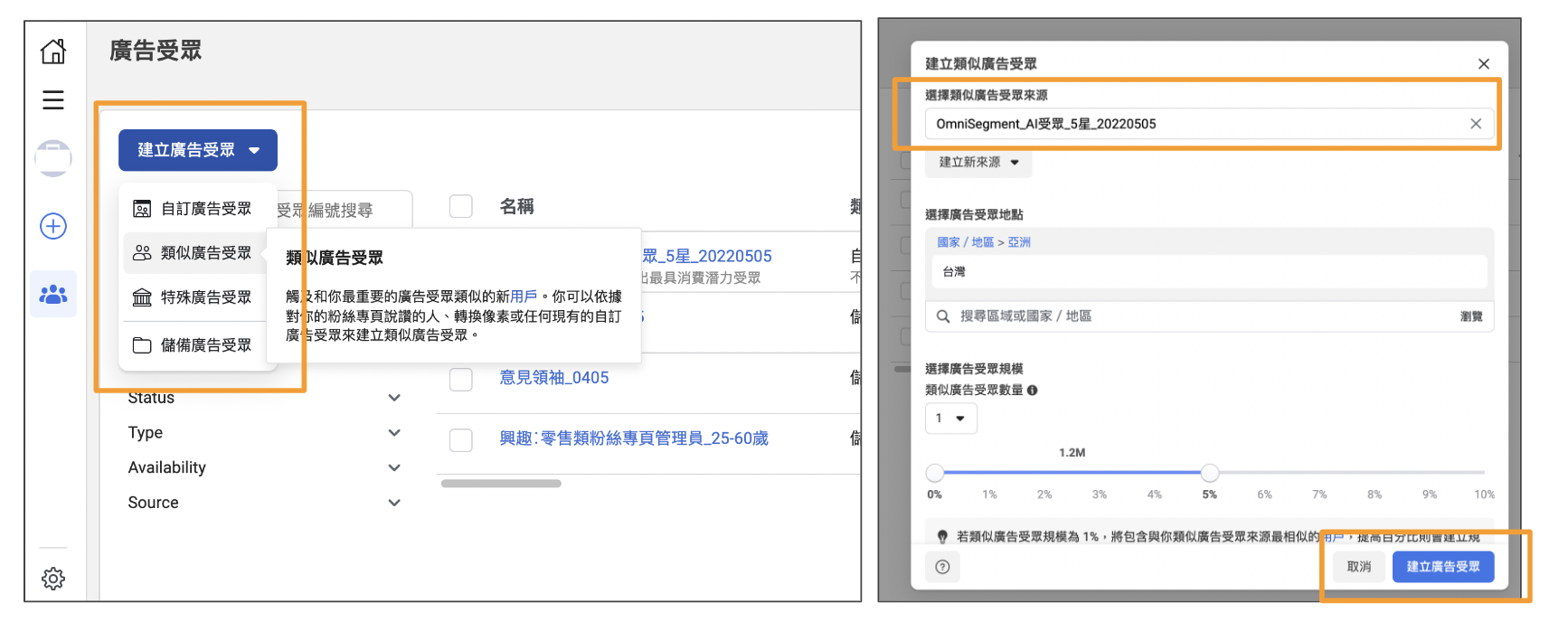Check the 意見領袖_0405 row checkbox
This screenshot has width=1568, height=622.
(x=461, y=378)
